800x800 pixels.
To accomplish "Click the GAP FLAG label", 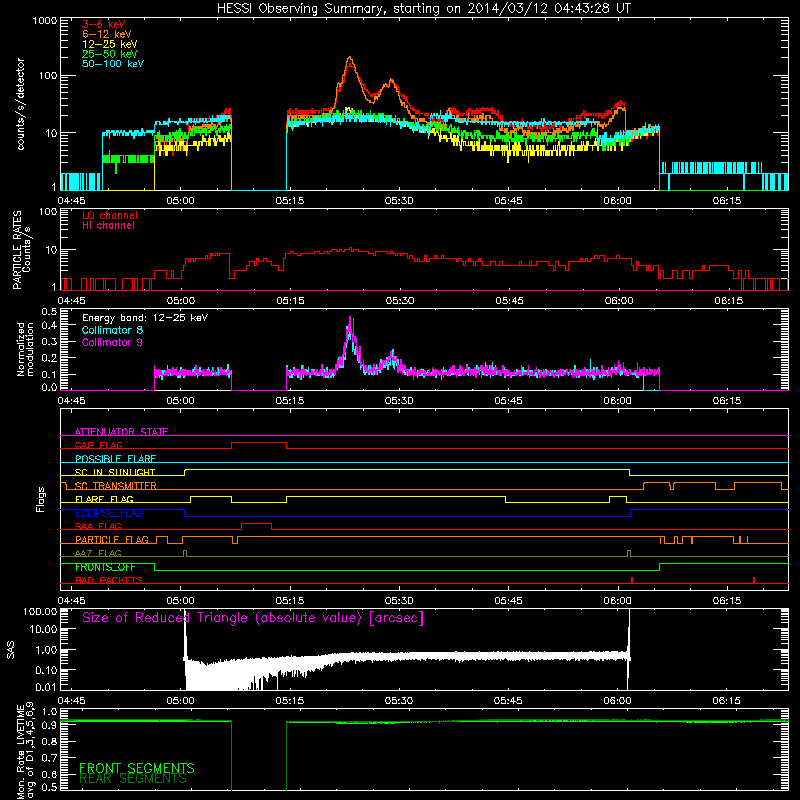I will [x=98, y=445].
